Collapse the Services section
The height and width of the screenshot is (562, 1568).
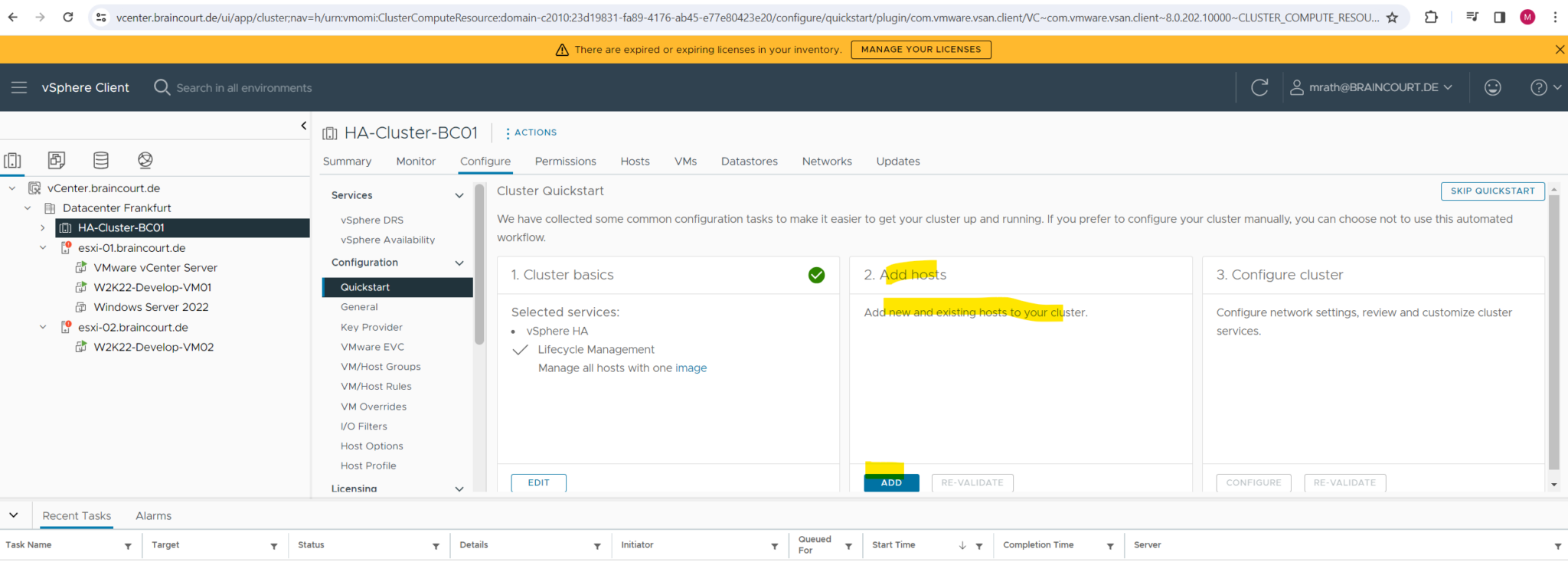pos(459,195)
